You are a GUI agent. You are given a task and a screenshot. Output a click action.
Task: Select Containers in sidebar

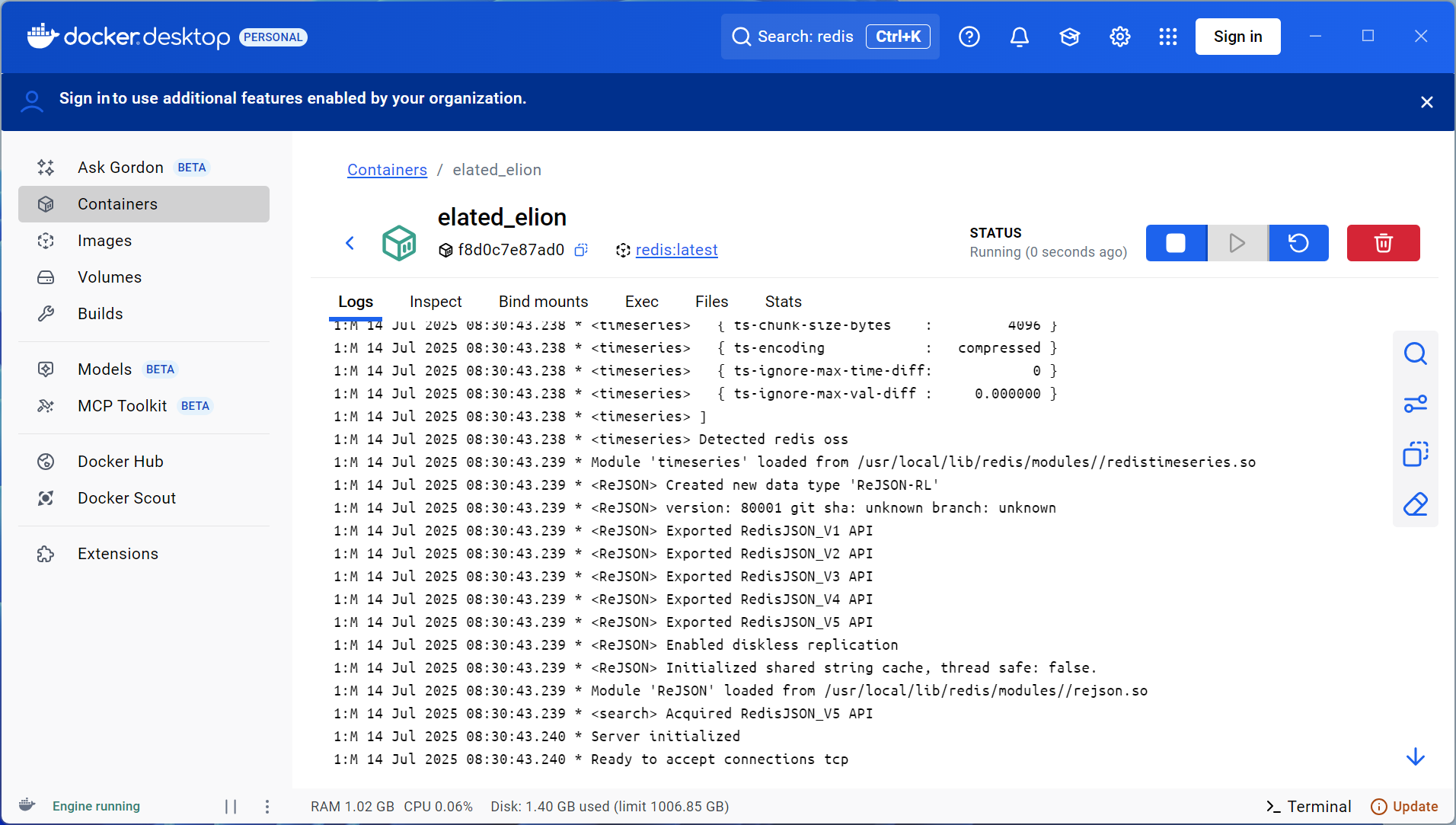(144, 204)
